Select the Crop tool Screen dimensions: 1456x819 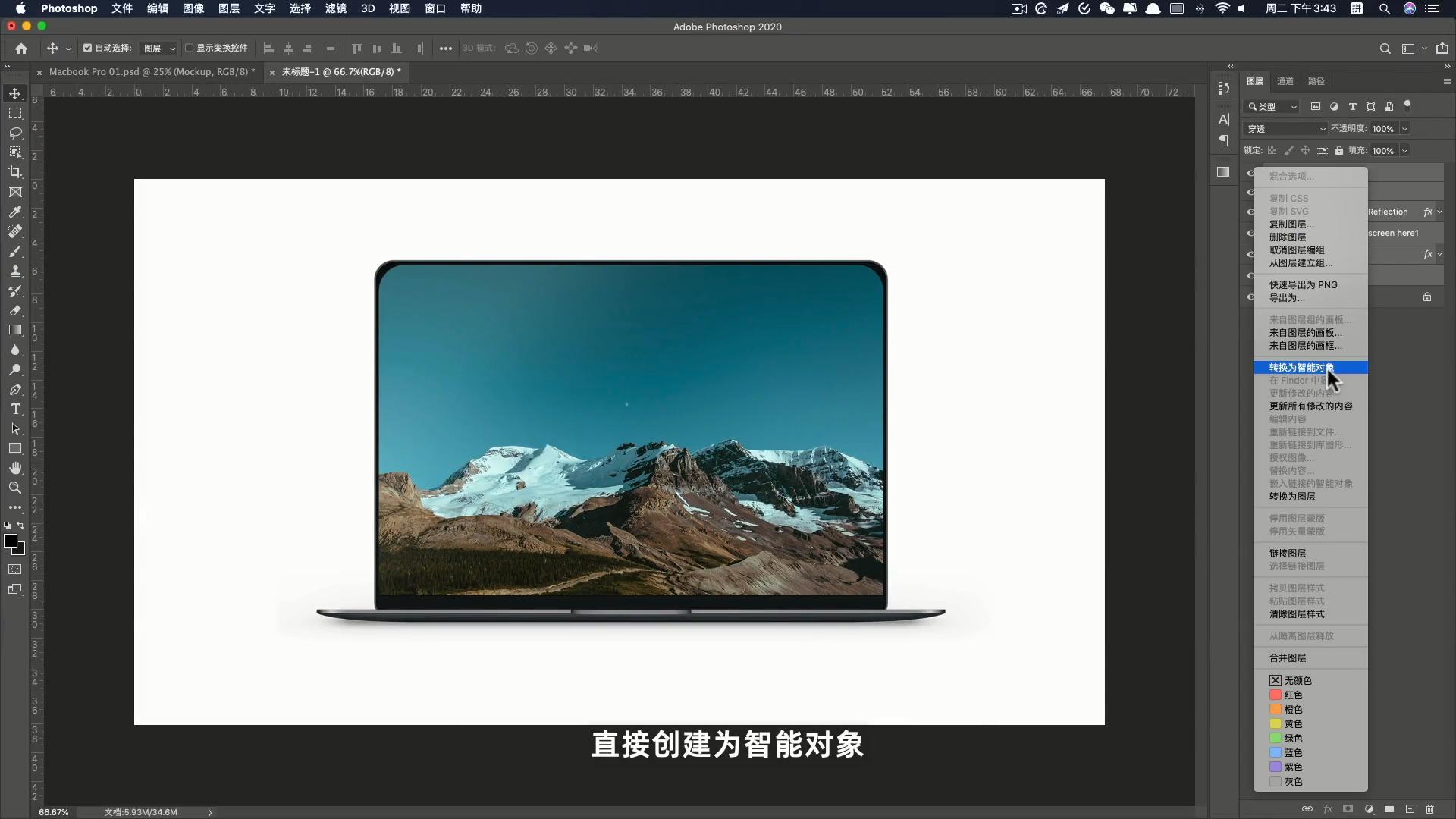(x=15, y=172)
